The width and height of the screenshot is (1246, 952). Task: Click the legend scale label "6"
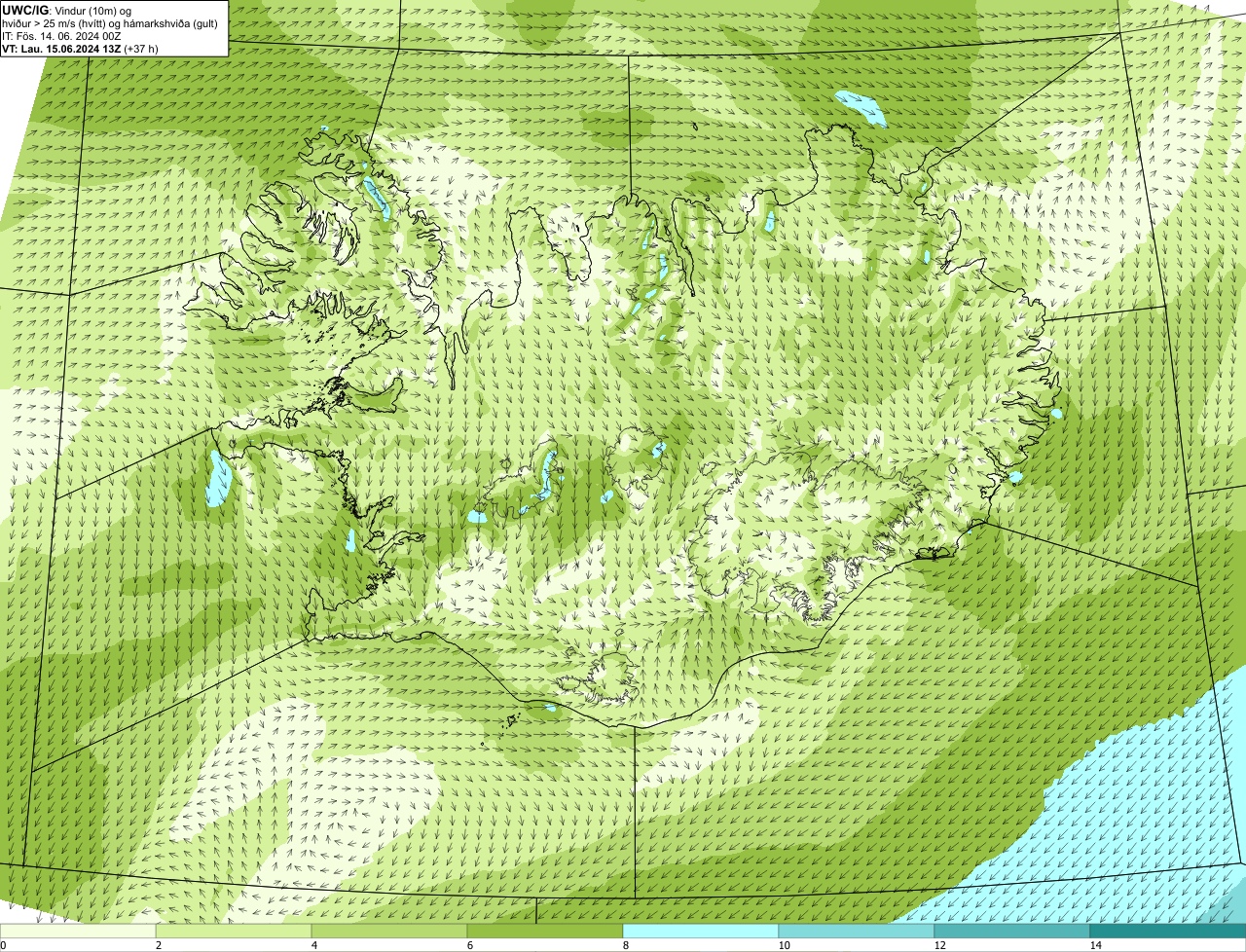469,945
